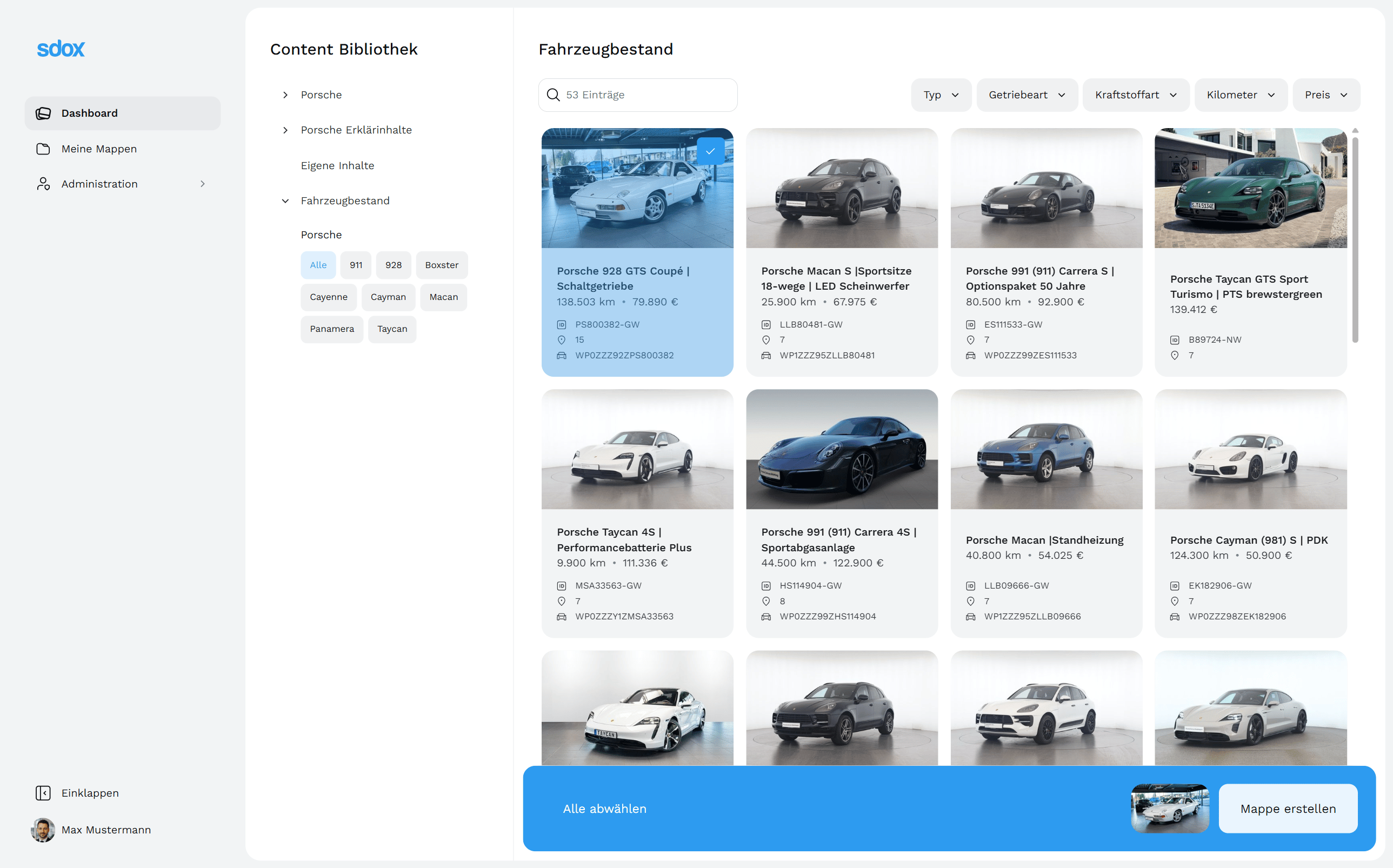The image size is (1393, 868).
Task: Click the Administration user icon
Action: 43,184
